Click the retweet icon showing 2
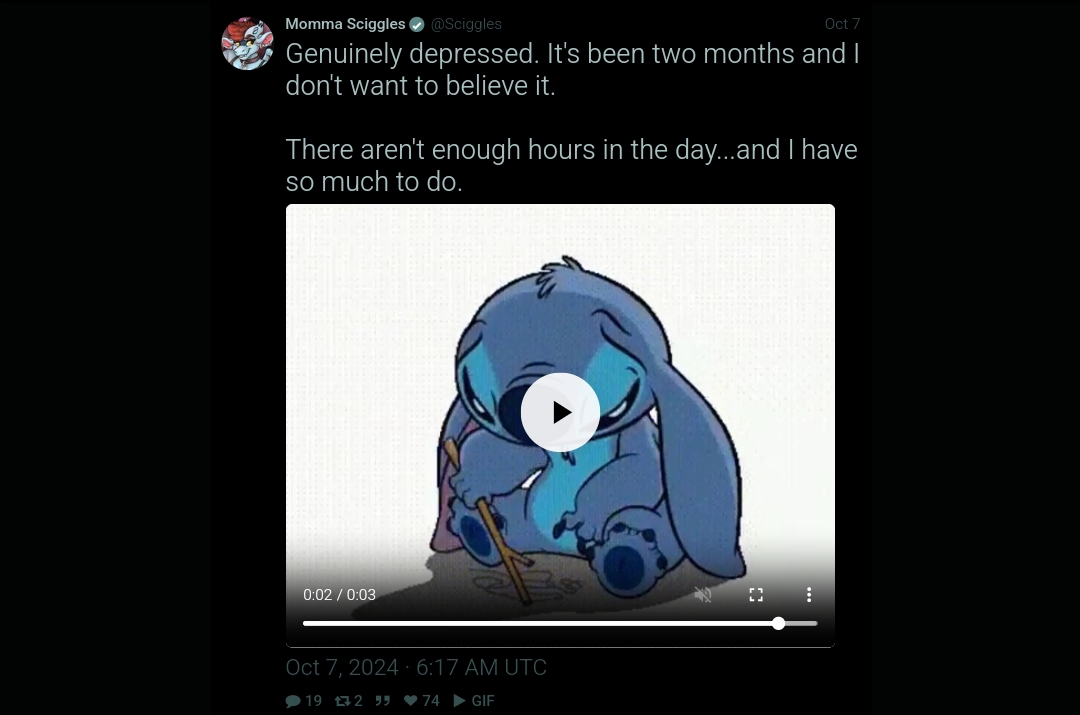 [342, 701]
